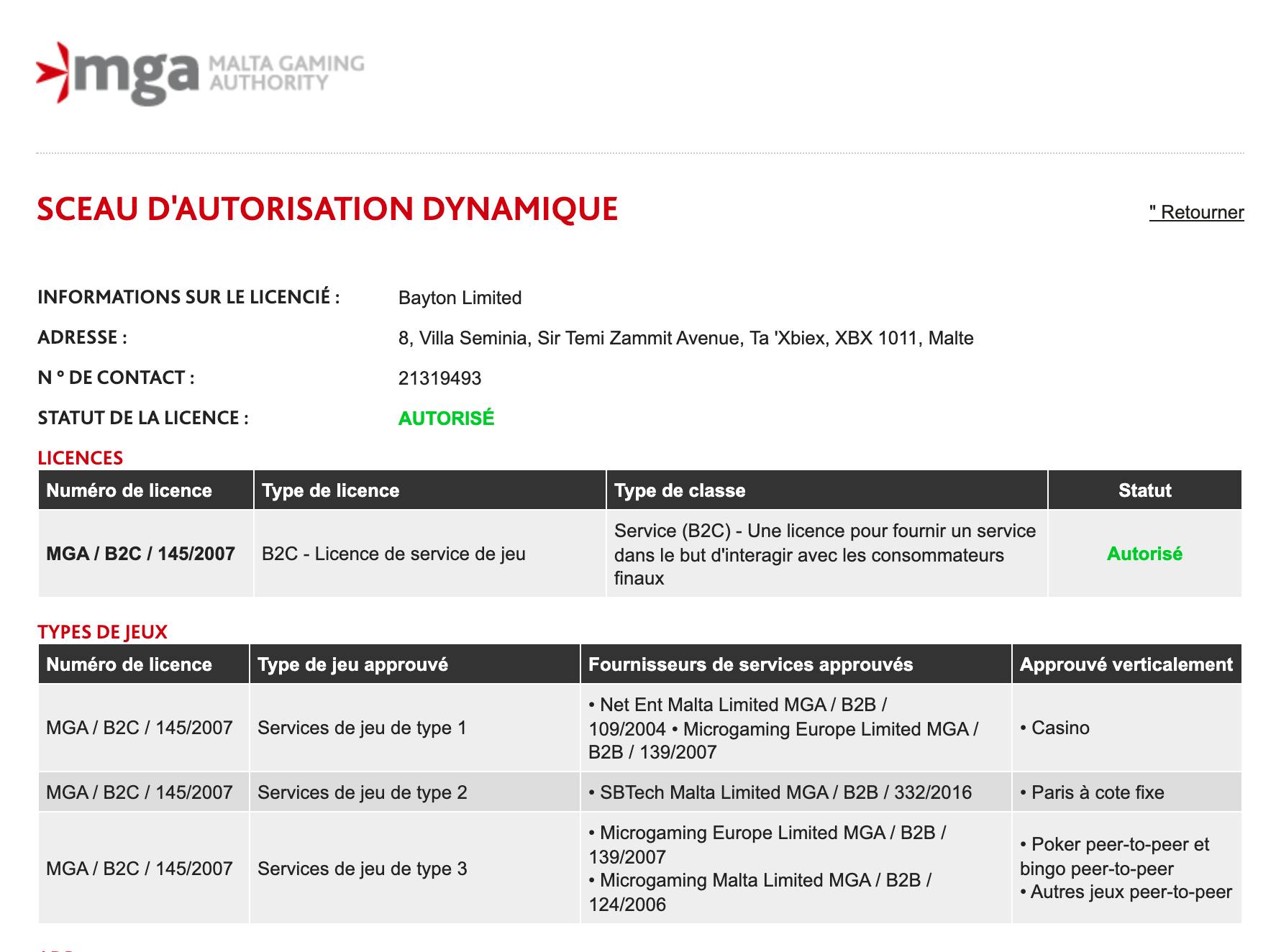Screen dimensions: 1276x952
Task: Click the Numéro de licence header in Types de jeux table
Action: (x=144, y=664)
